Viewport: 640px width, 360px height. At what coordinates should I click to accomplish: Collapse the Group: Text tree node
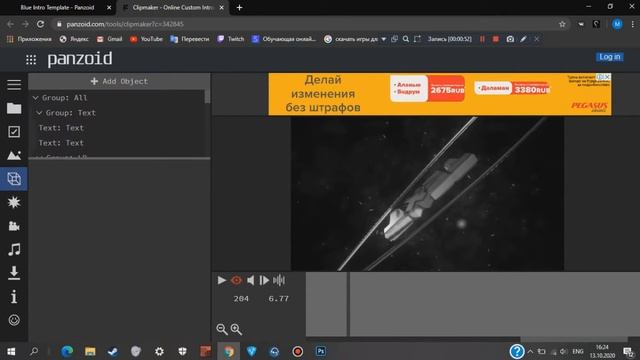(39, 113)
